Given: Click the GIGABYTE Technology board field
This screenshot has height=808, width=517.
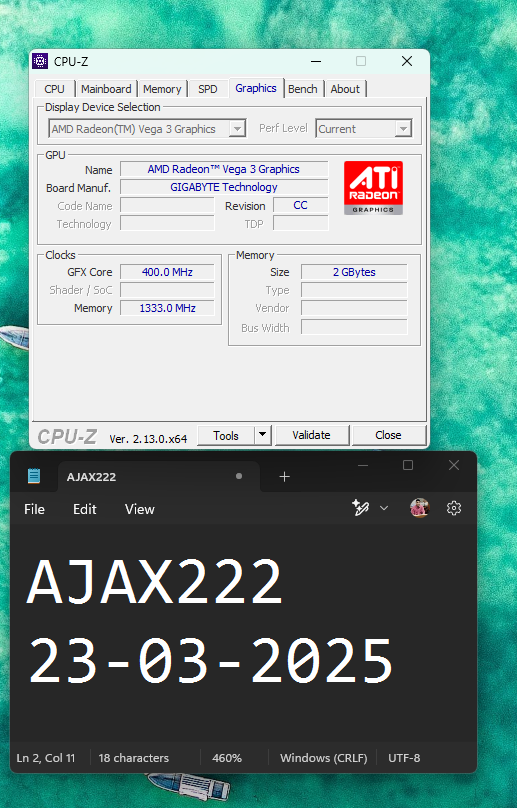Looking at the screenshot, I should coord(224,187).
